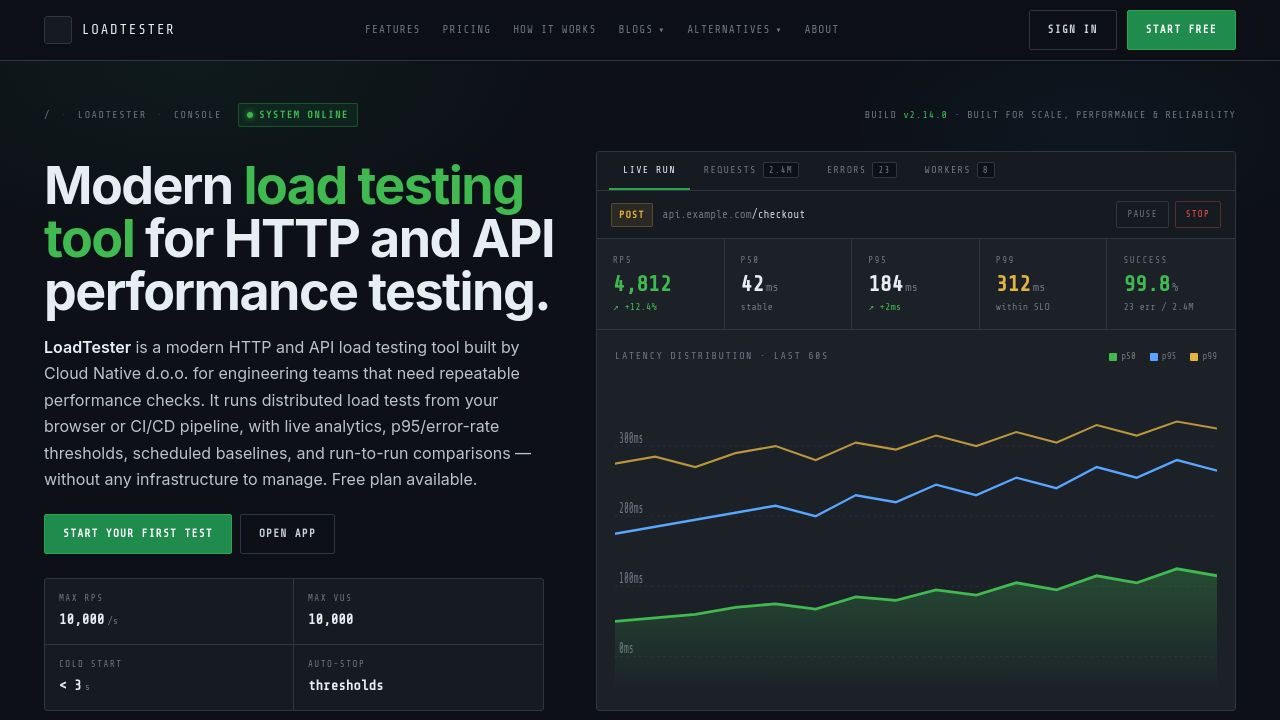Click the Max VUs 10,000 stat
This screenshot has height=720, width=1280.
418,612
